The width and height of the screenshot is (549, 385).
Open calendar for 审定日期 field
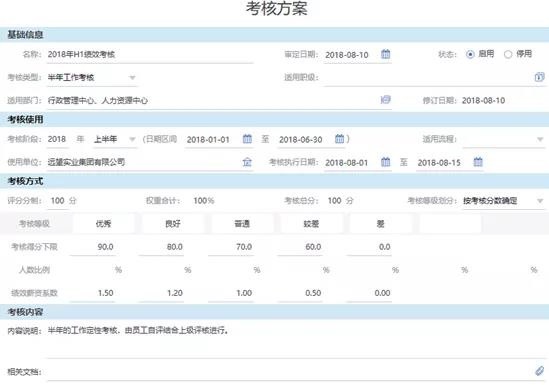click(x=385, y=54)
